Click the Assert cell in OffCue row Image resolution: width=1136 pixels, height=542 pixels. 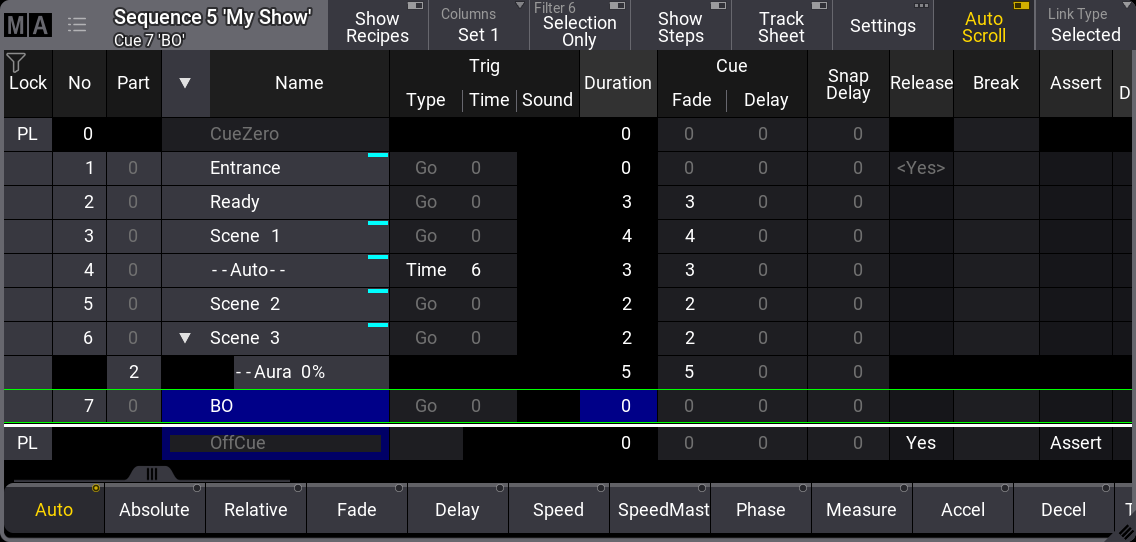pyautogui.click(x=1075, y=443)
